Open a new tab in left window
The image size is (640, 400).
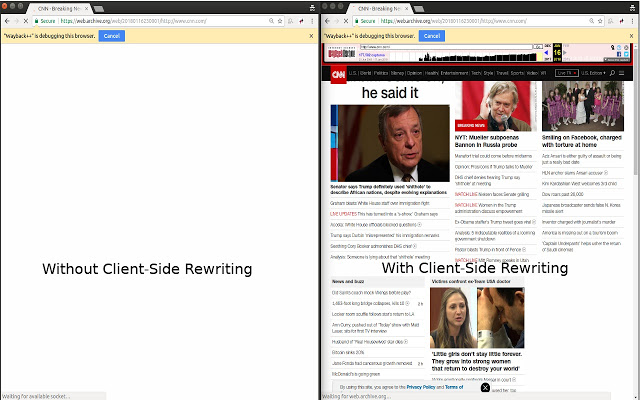(x=98, y=9)
